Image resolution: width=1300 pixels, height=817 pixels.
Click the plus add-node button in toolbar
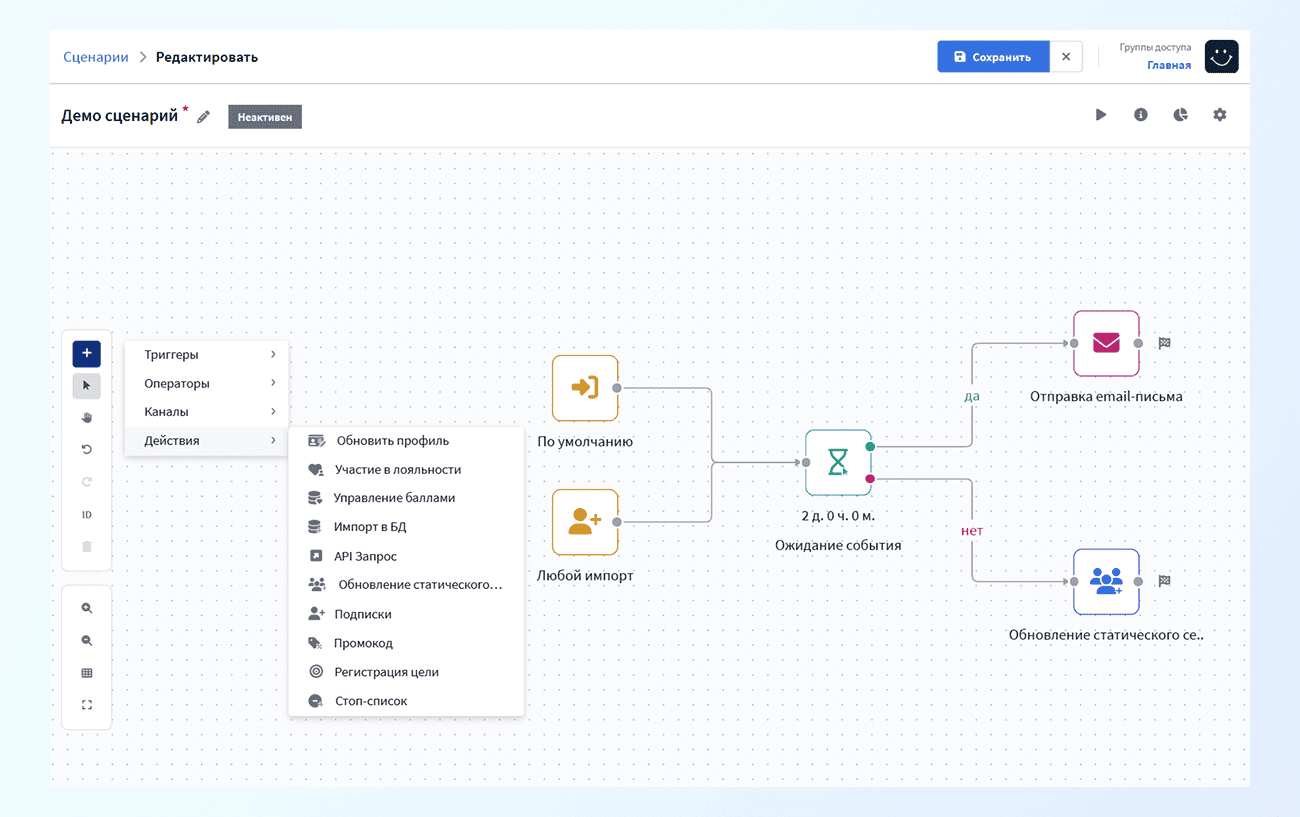click(86, 353)
